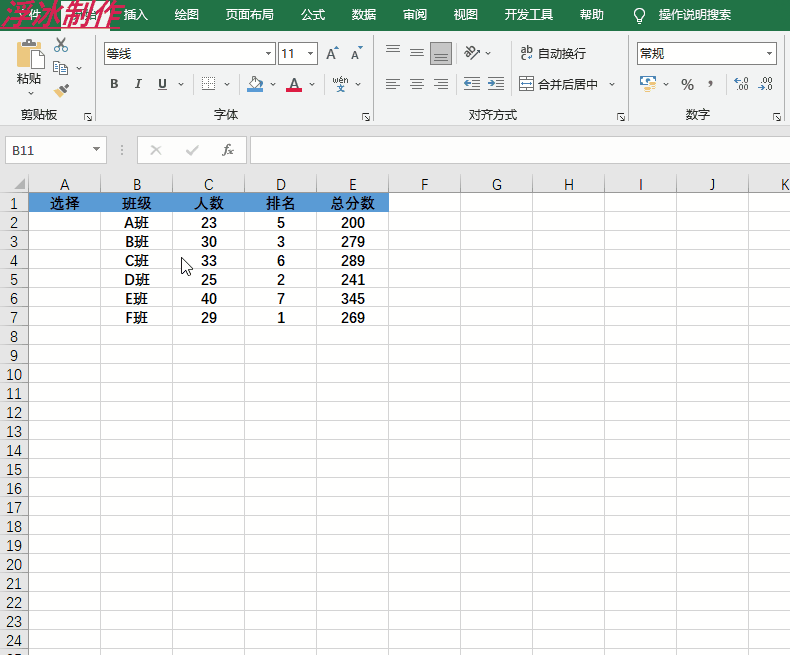Increase indent
The image size is (790, 655).
click(496, 84)
